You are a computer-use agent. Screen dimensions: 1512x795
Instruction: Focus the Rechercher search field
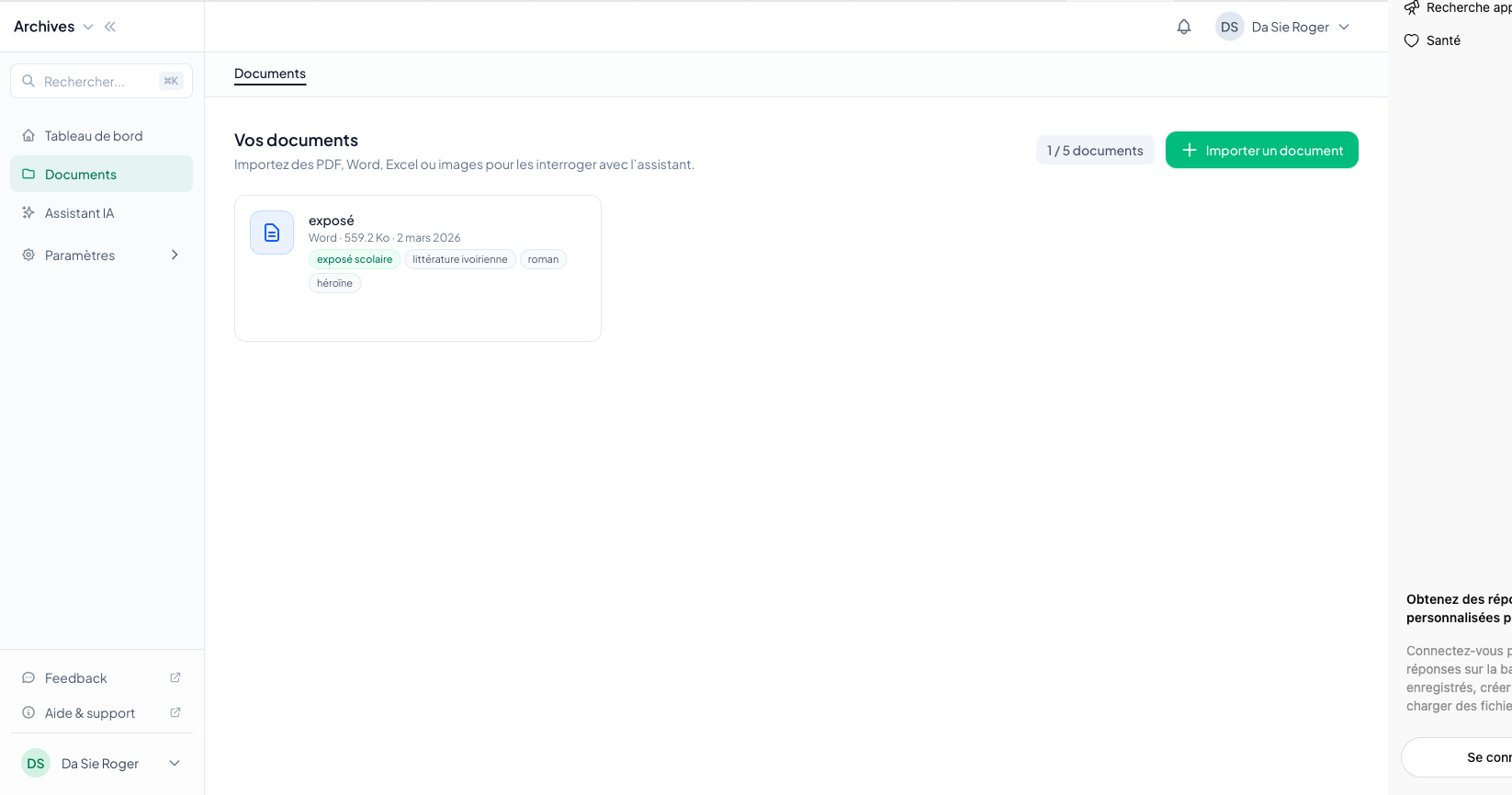[x=96, y=81]
